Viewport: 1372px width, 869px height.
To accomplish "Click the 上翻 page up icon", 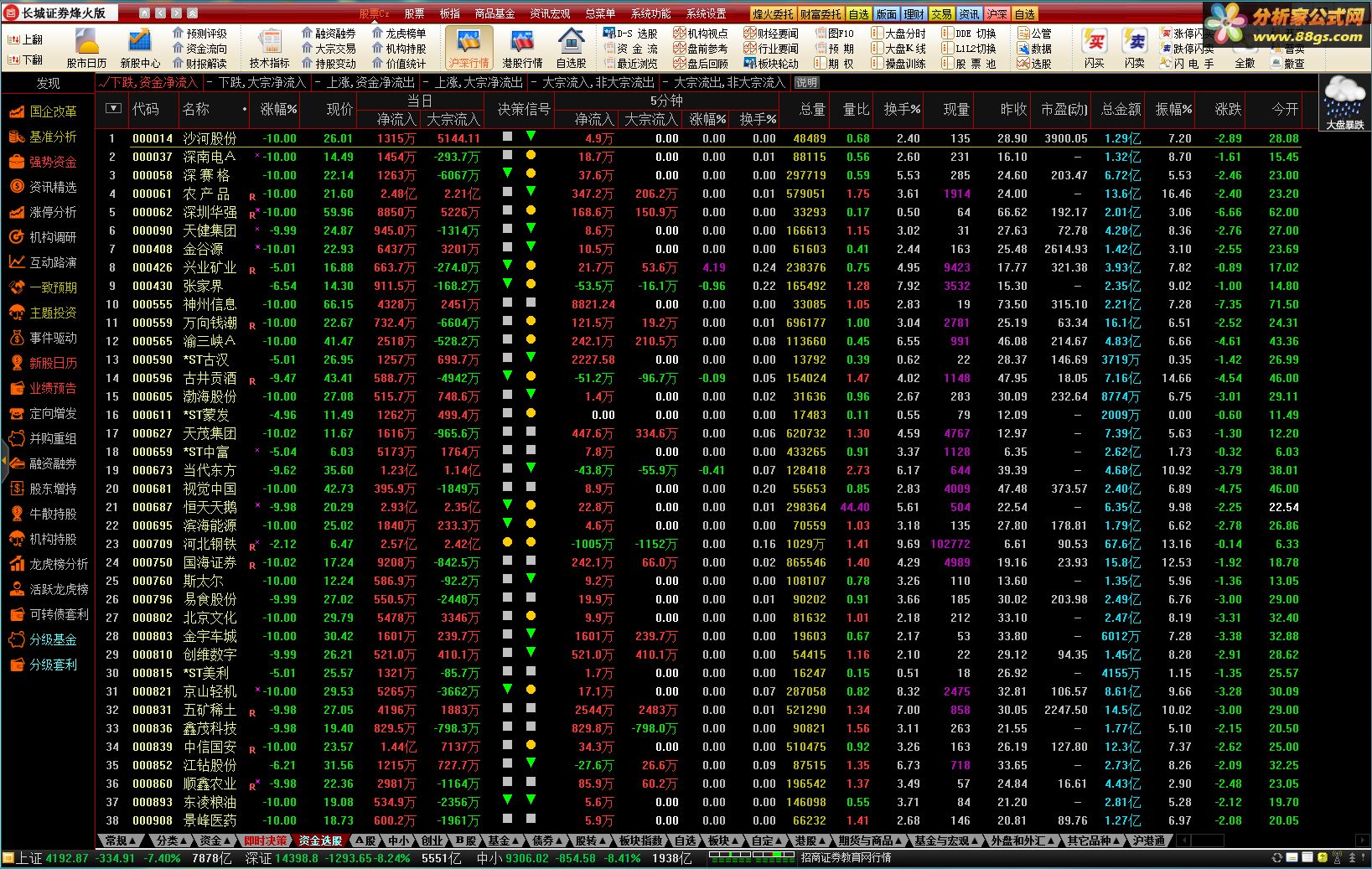I will pos(25,39).
